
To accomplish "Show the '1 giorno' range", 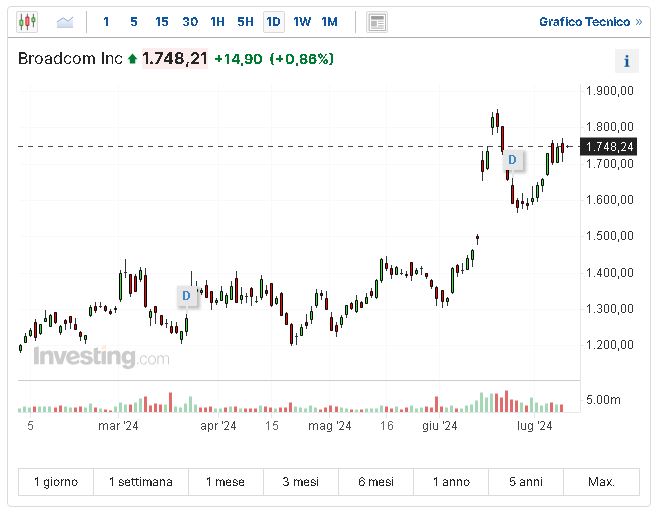I will pyautogui.click(x=56, y=482).
